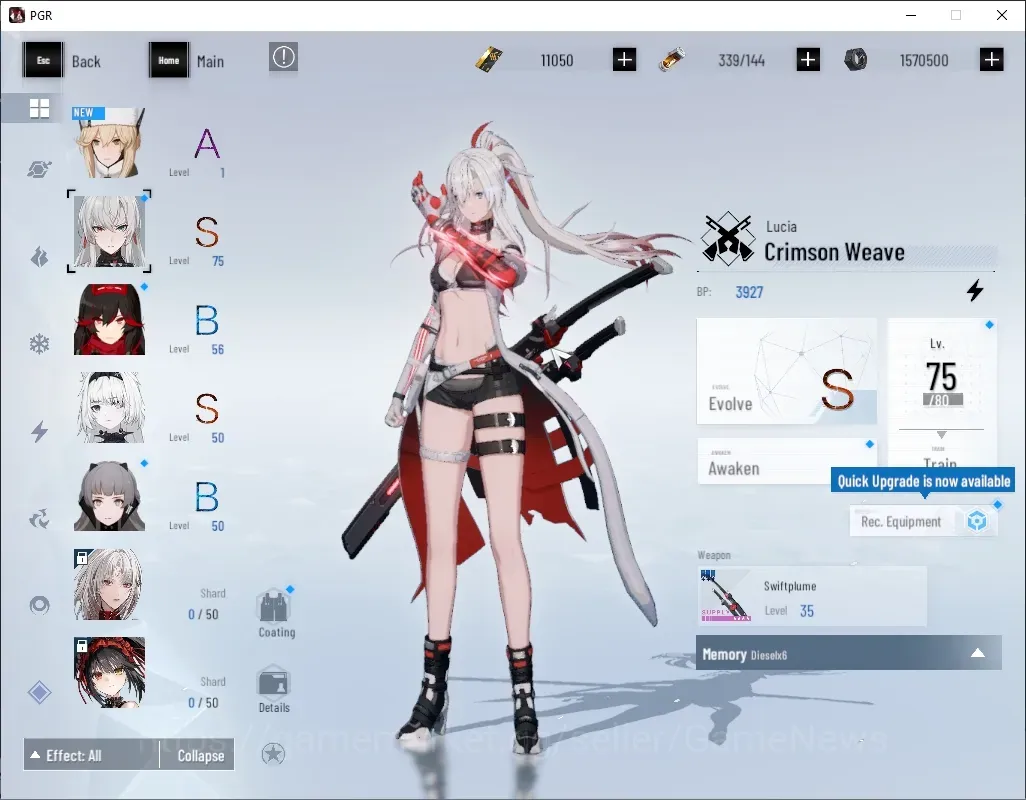Collapse the character list

click(x=200, y=756)
